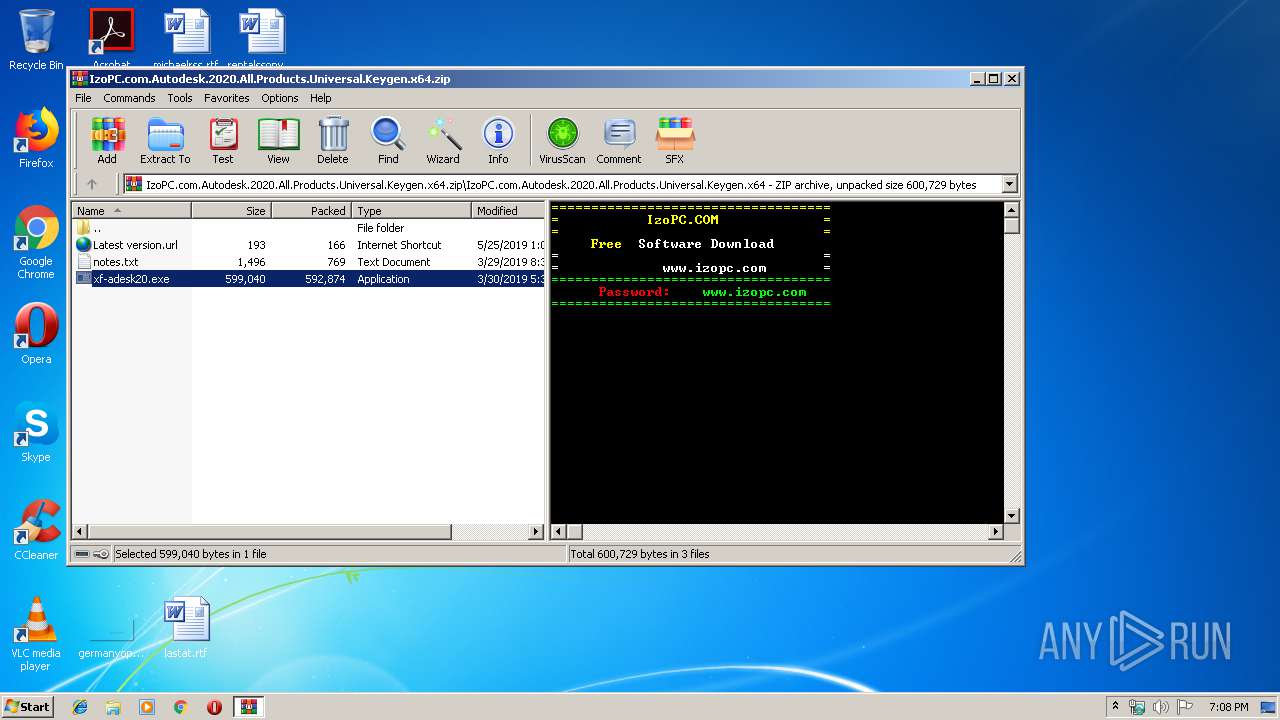Open Acrobat desktop shortcut
Screen dimensions: 1280x720
(111, 38)
